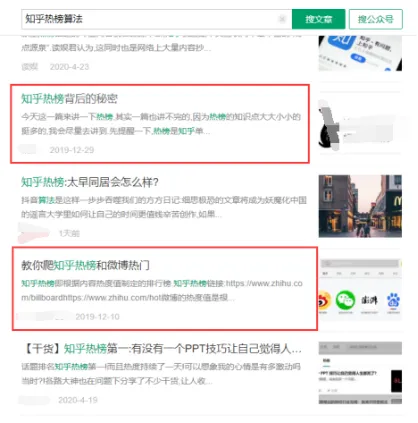This screenshot has height=423, width=418.
Task: Click the 搜公众号 button
Action: click(x=376, y=19)
